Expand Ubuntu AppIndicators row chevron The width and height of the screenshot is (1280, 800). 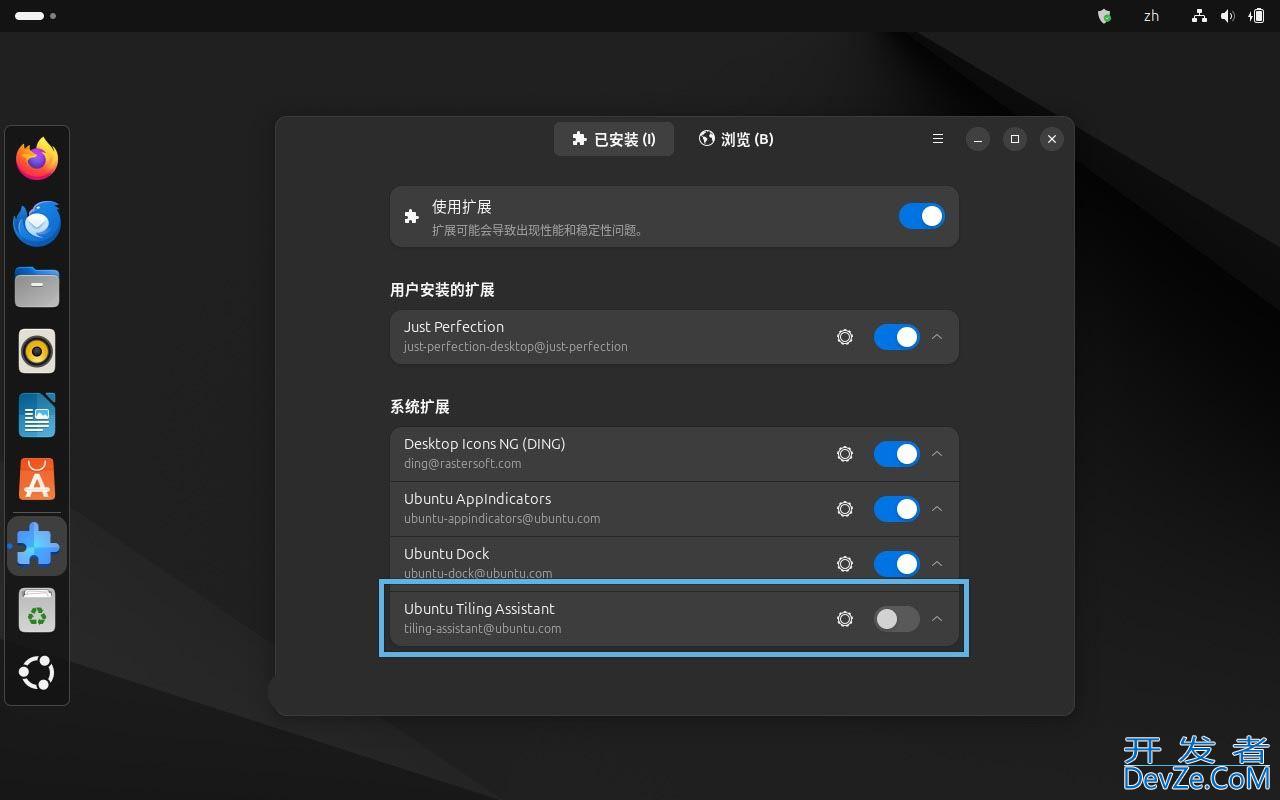[937, 509]
